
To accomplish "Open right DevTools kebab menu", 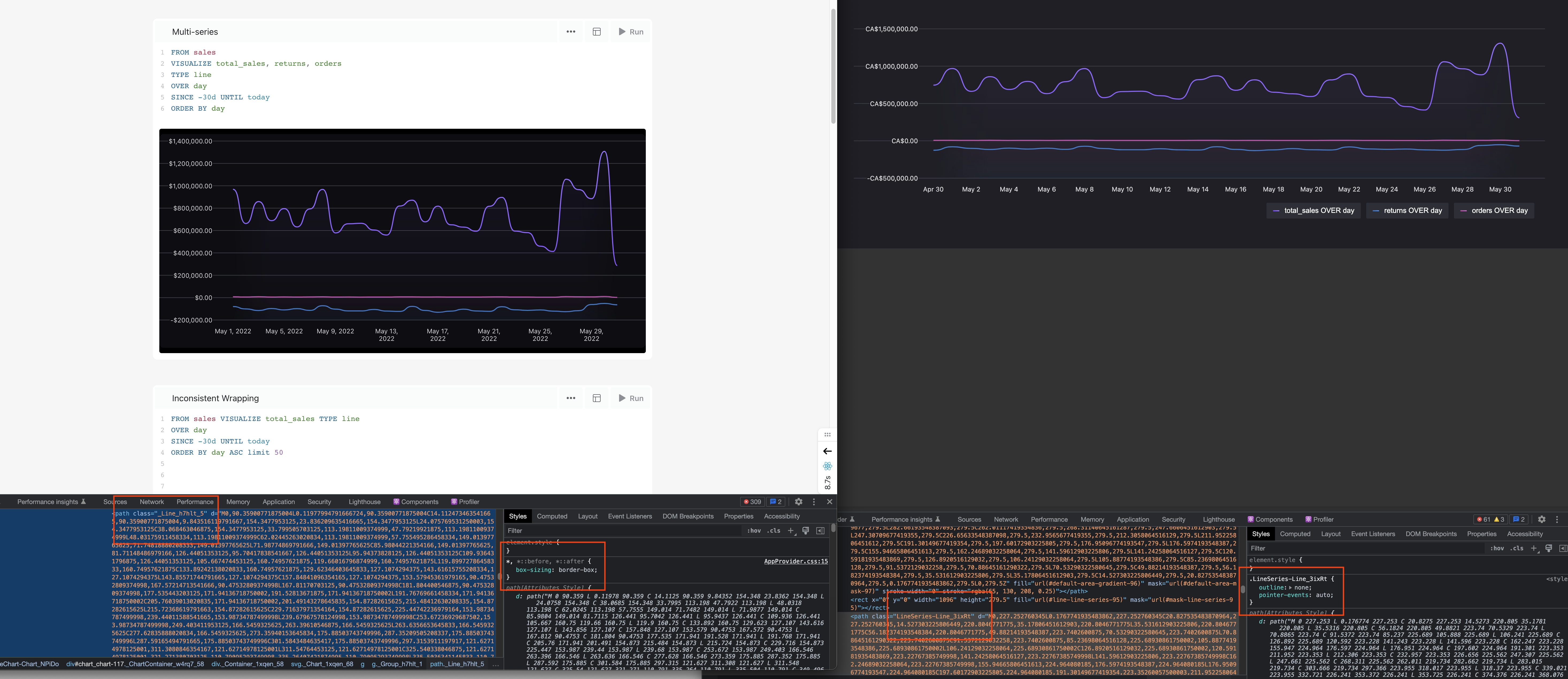I will (x=1557, y=519).
